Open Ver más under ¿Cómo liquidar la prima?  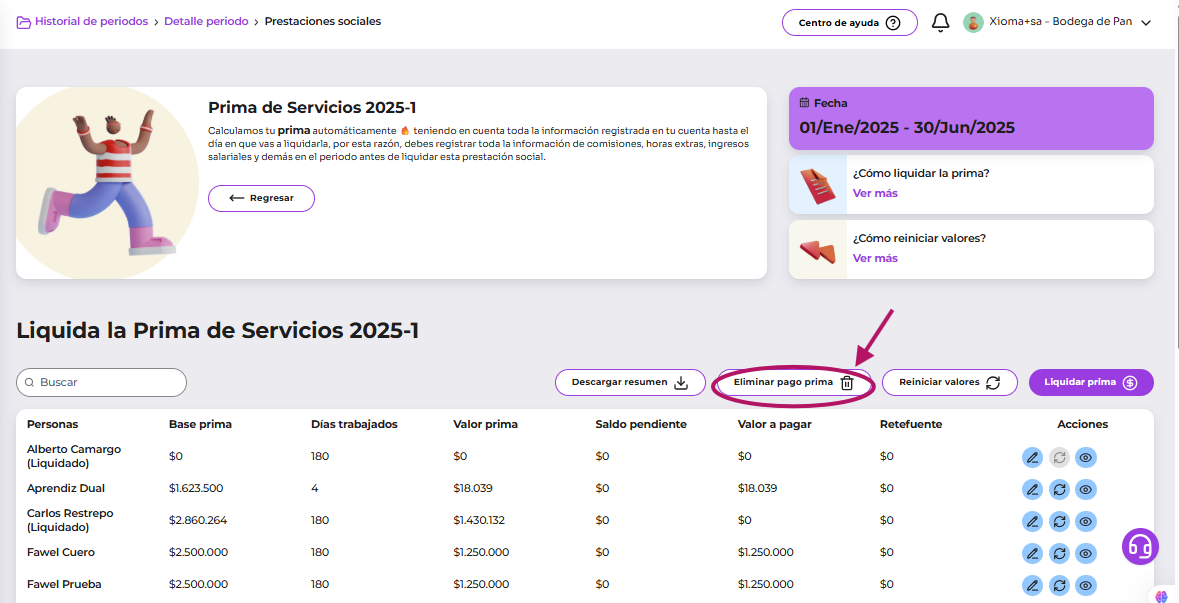(875, 193)
